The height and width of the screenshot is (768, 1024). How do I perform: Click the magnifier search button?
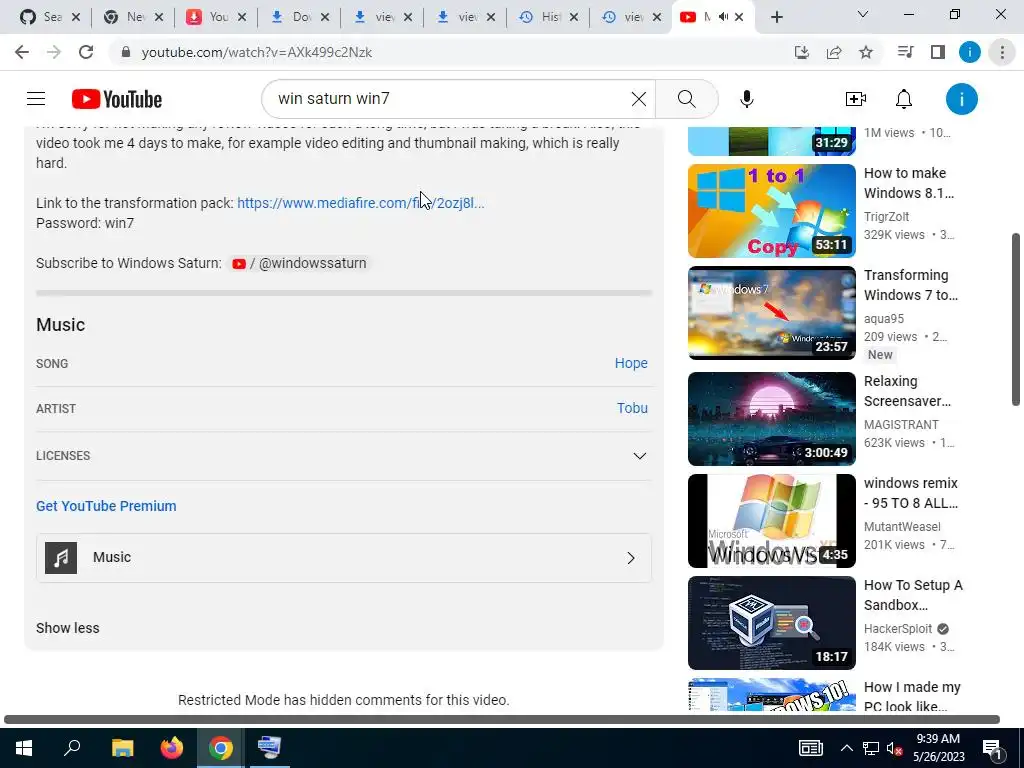[x=686, y=99]
